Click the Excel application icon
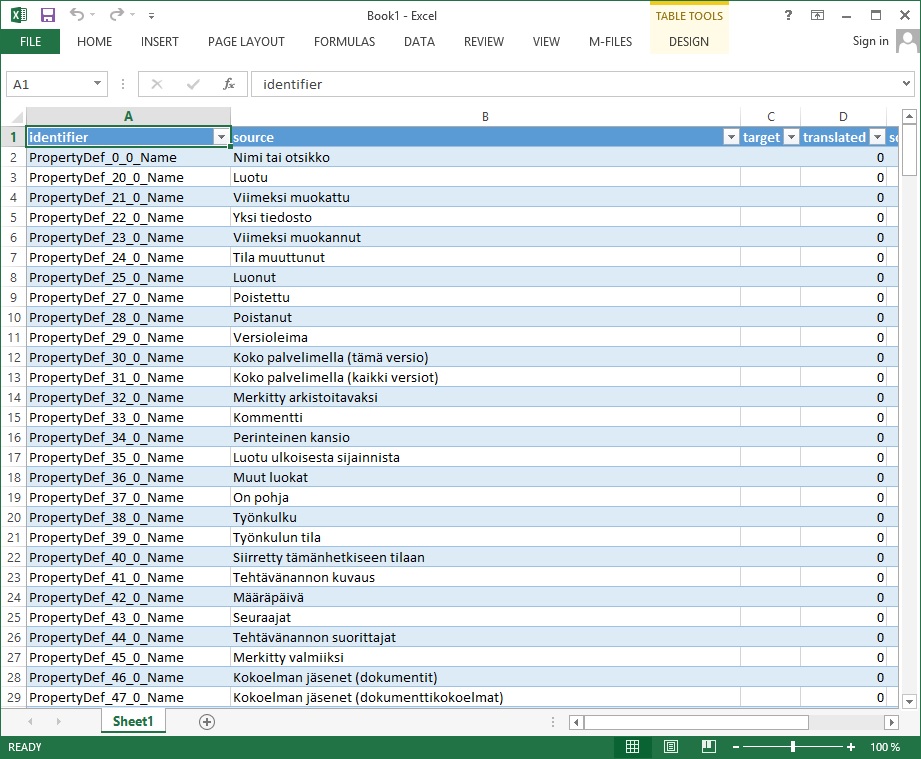Viewport: 921px width, 759px height. pos(19,15)
